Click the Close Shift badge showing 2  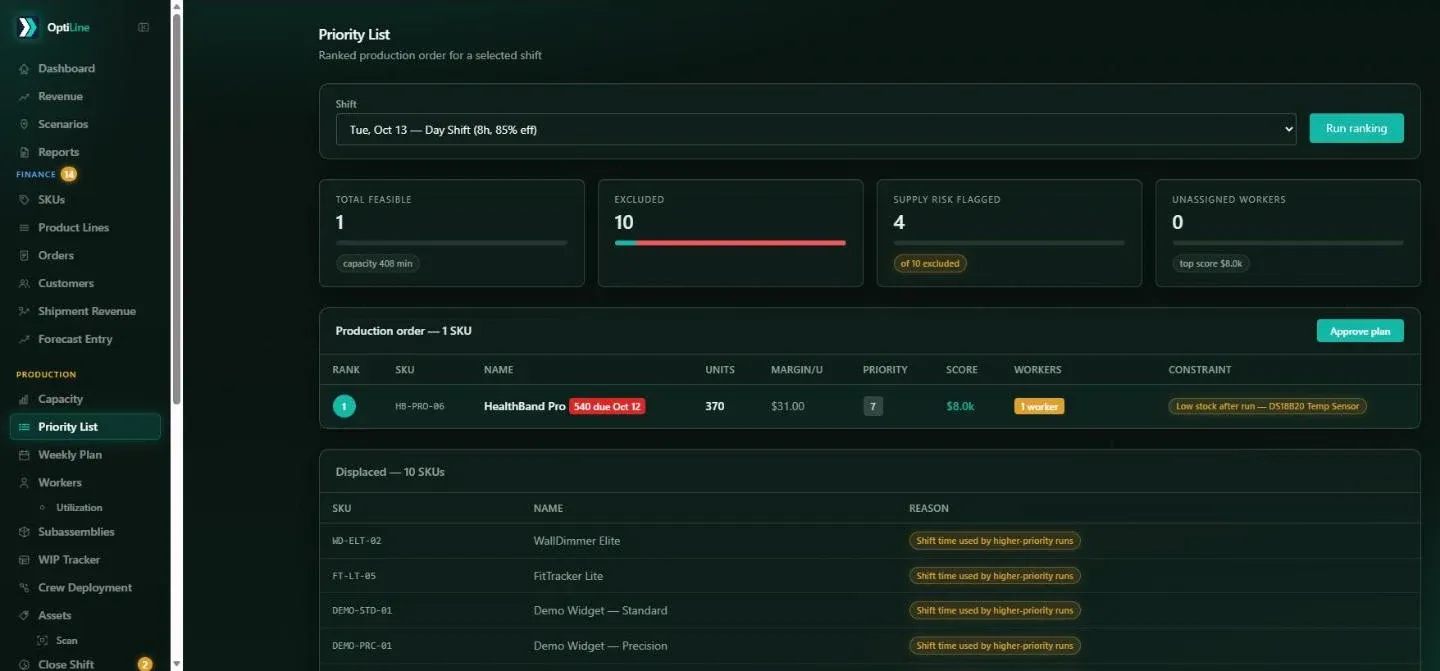pyautogui.click(x=145, y=664)
